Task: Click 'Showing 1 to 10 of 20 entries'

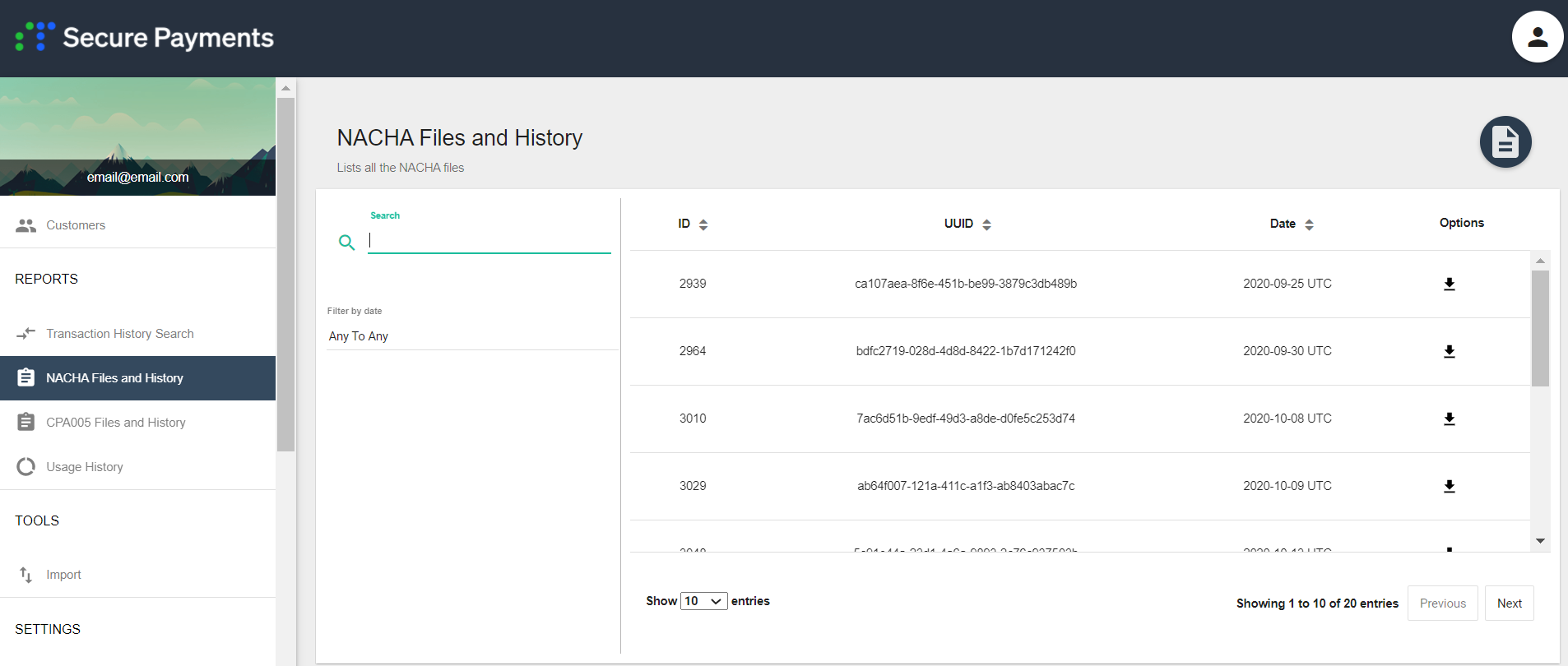Action: coord(1317,604)
